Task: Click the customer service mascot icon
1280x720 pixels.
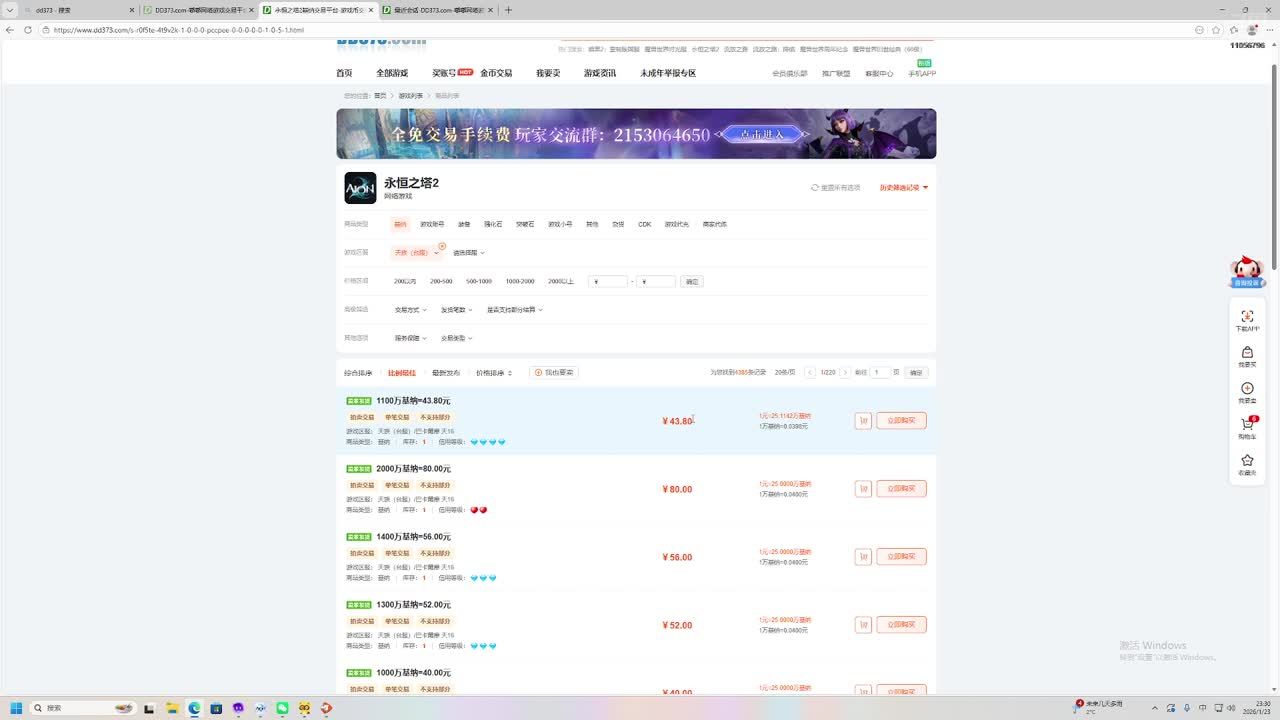Action: pyautogui.click(x=1246, y=270)
